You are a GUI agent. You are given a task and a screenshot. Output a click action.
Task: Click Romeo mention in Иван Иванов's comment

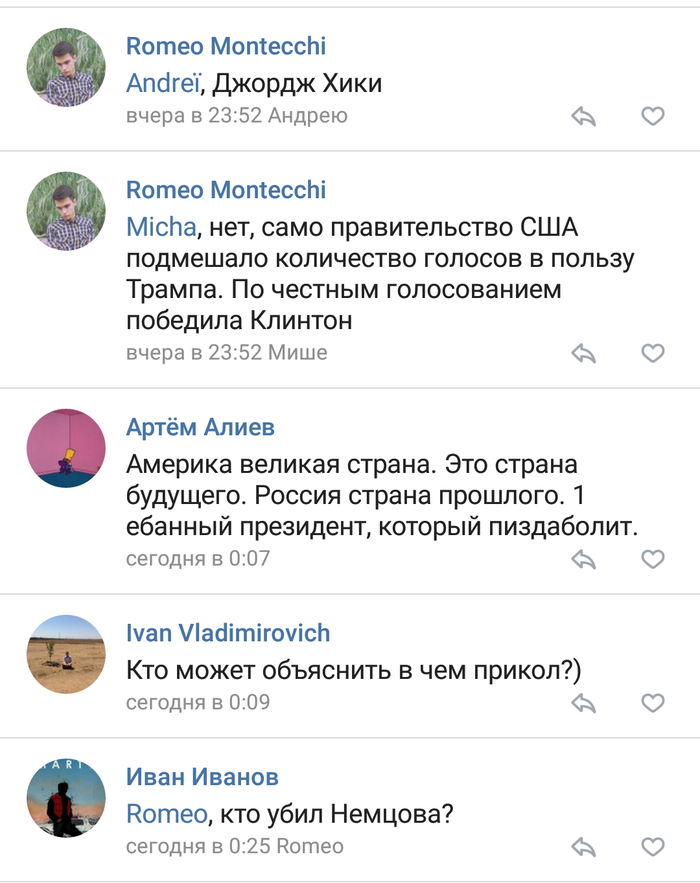click(167, 814)
